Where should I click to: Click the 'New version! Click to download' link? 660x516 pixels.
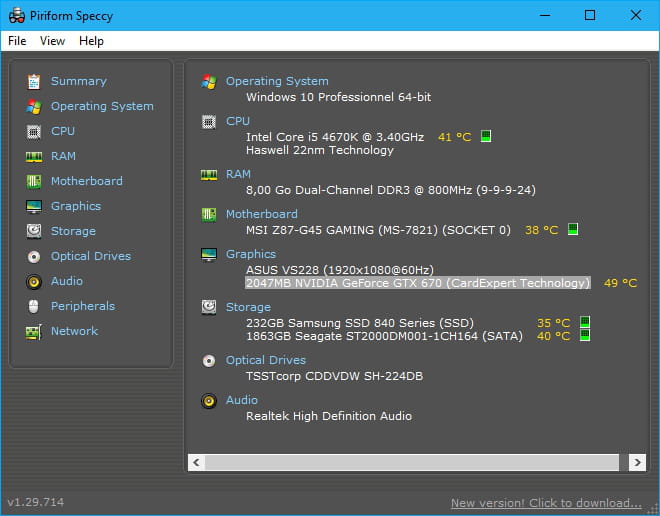click(546, 503)
